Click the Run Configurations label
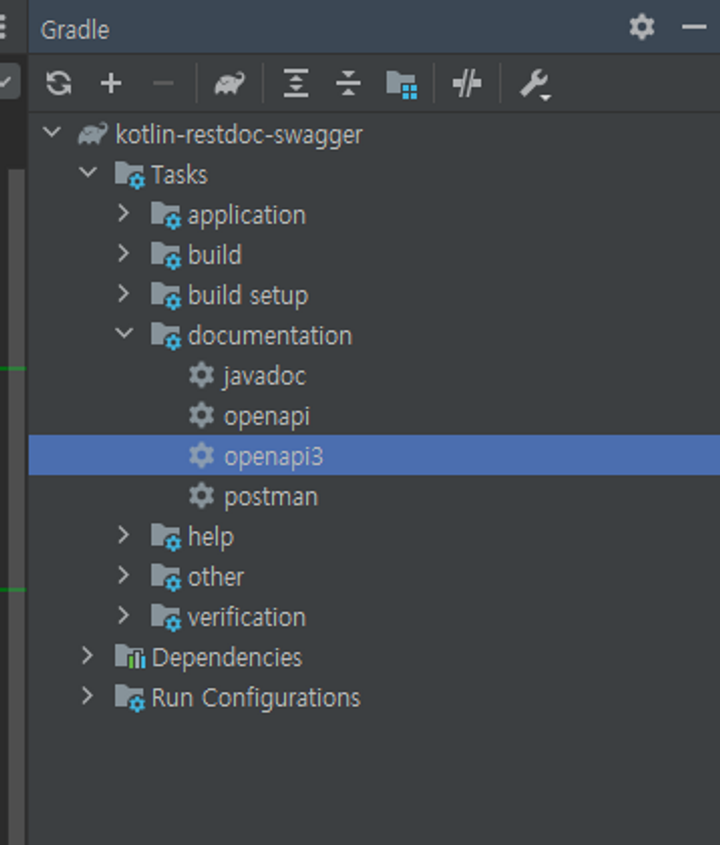Image resolution: width=720 pixels, height=845 pixels. (x=256, y=698)
